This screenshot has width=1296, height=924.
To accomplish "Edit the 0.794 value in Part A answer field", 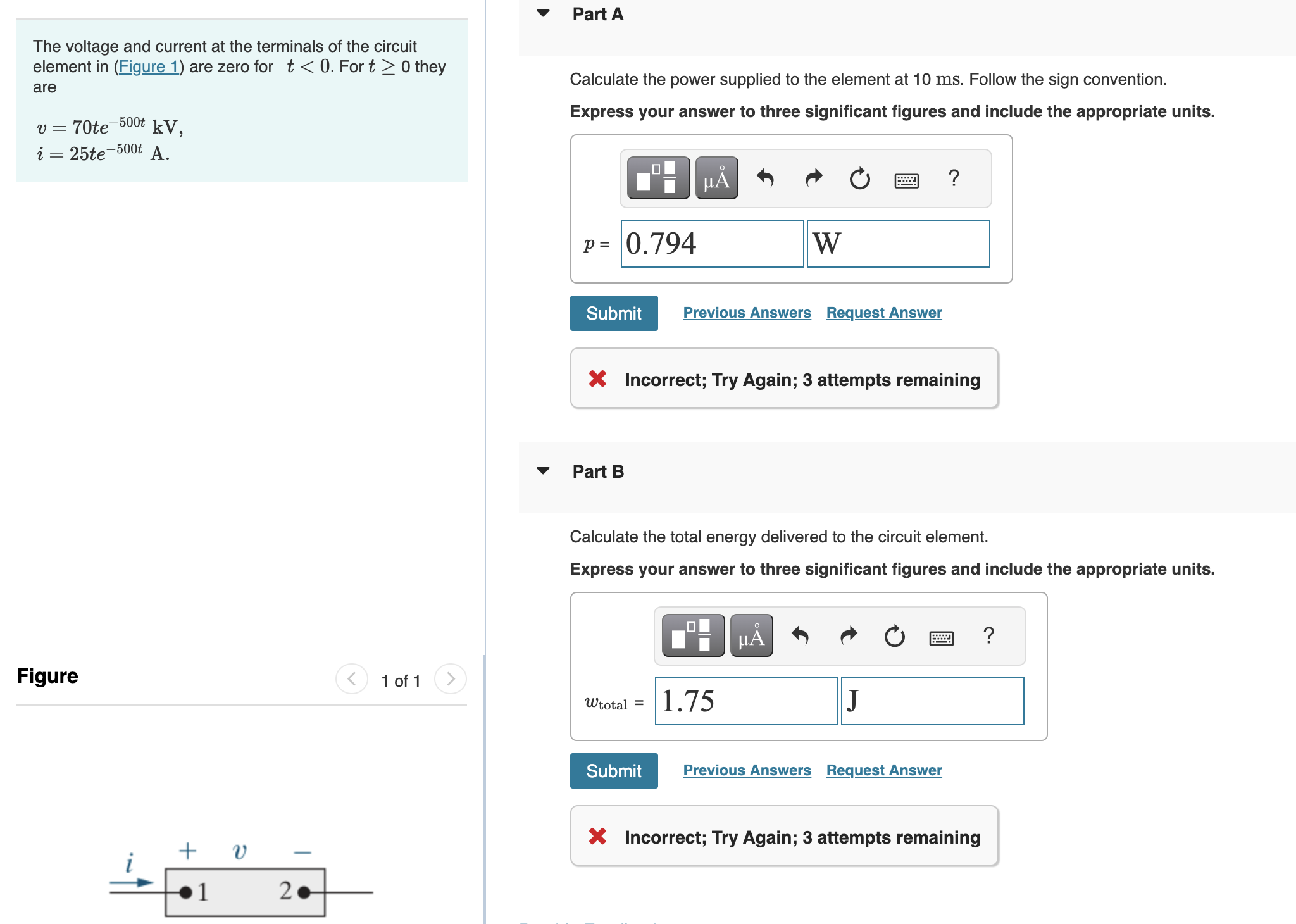I will click(x=712, y=244).
